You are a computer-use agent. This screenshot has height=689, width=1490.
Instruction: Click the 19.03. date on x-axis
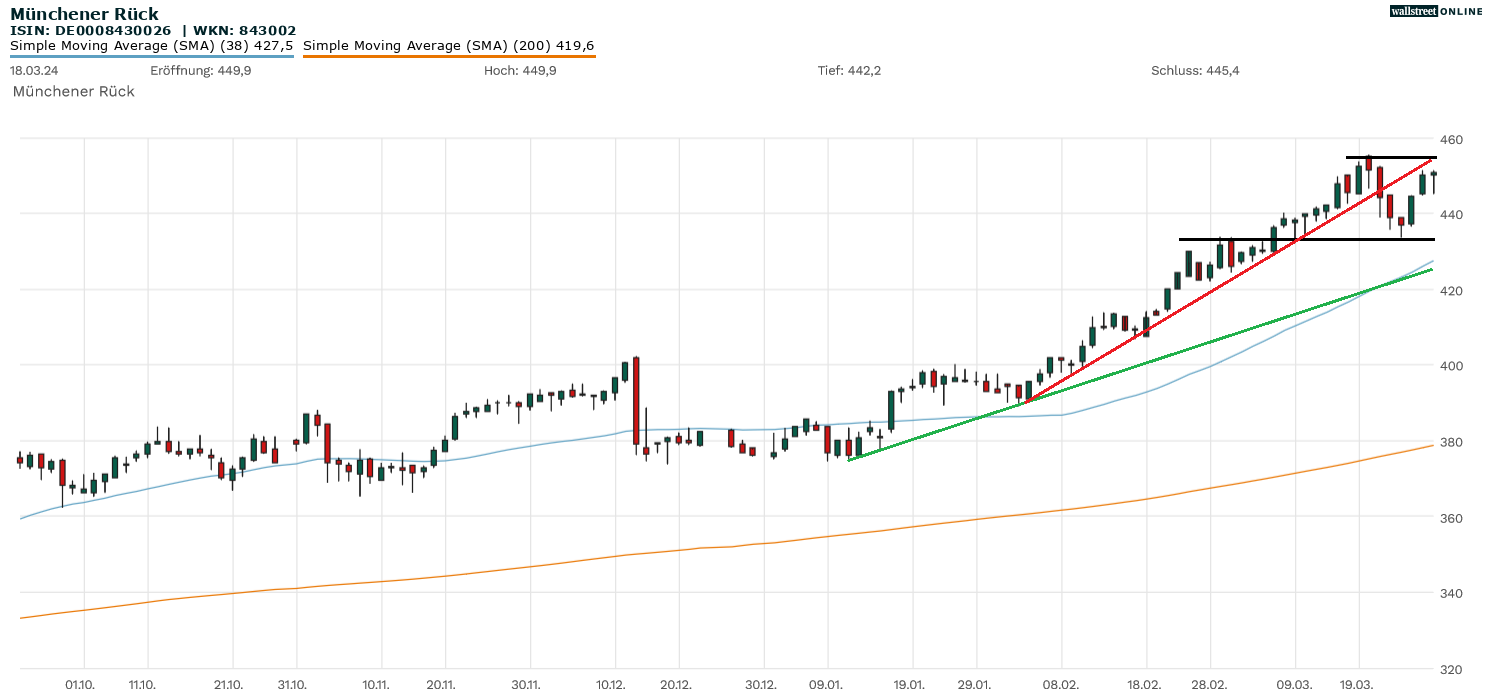pyautogui.click(x=1357, y=684)
